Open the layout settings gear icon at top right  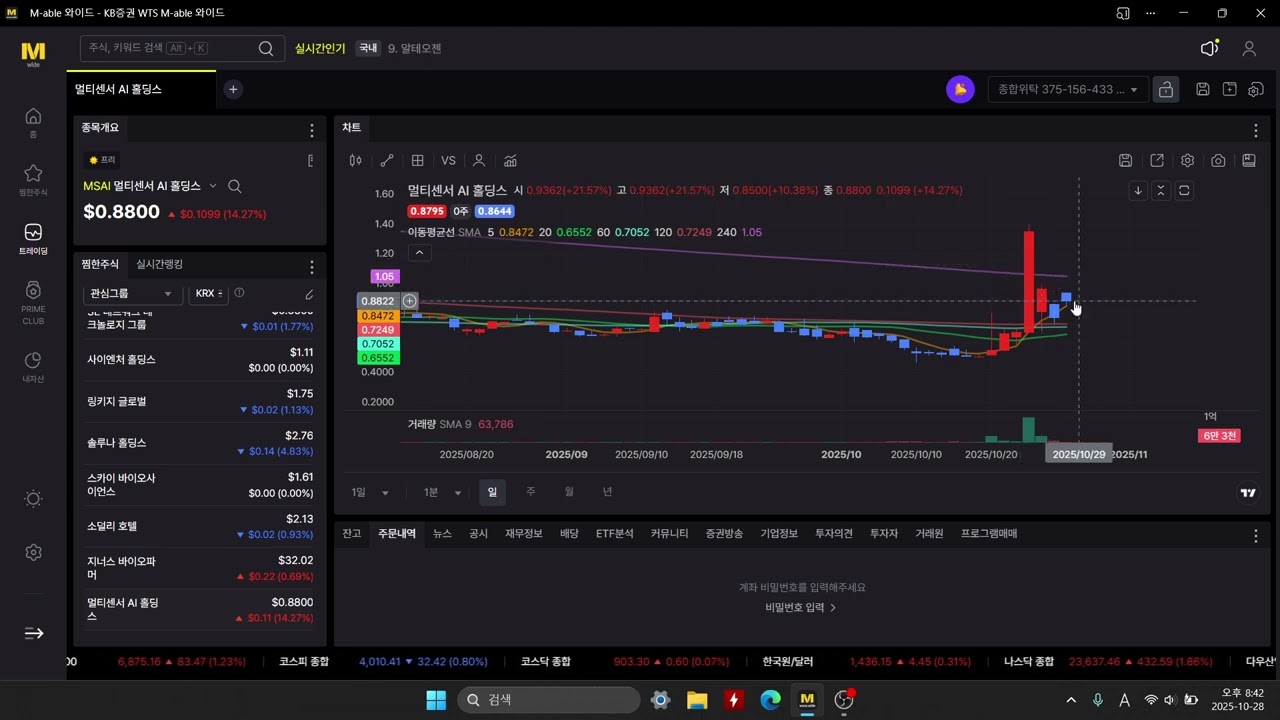1255,89
